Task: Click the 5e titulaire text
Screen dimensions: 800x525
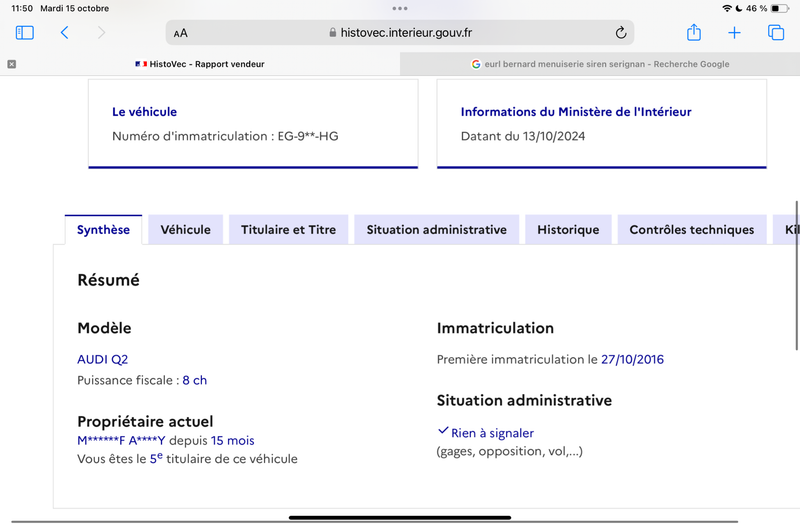Action: click(x=156, y=458)
